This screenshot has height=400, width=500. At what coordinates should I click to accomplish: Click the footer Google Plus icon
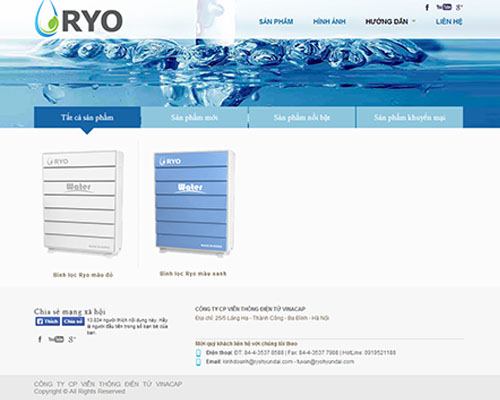(72, 340)
